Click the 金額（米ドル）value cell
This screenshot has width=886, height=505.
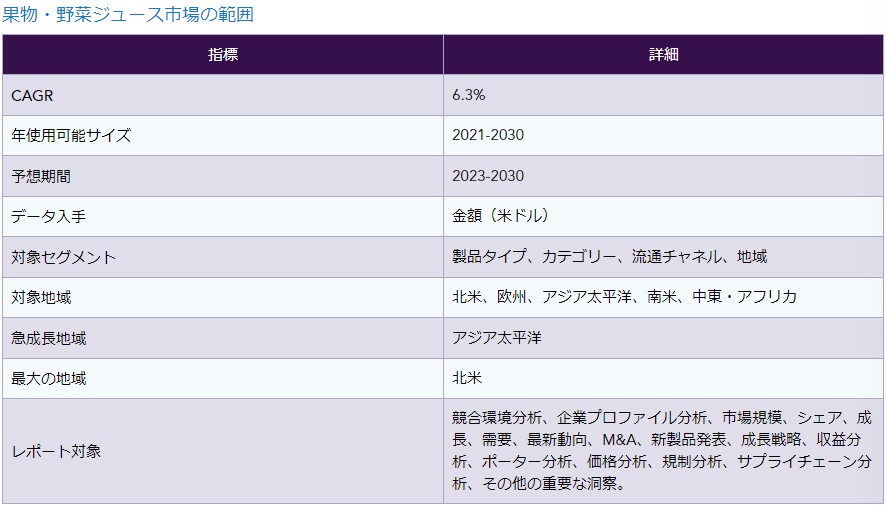pos(502,216)
